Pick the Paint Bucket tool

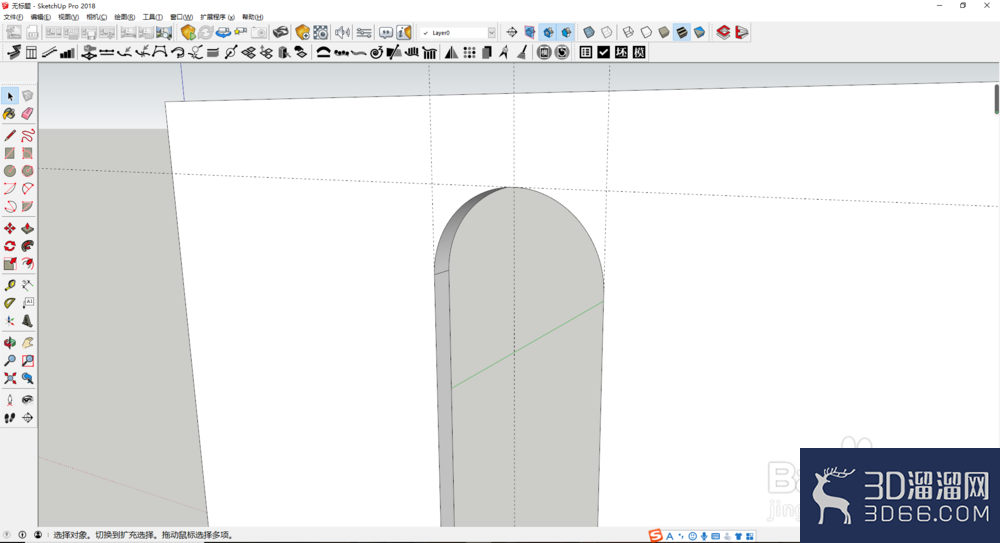point(10,114)
